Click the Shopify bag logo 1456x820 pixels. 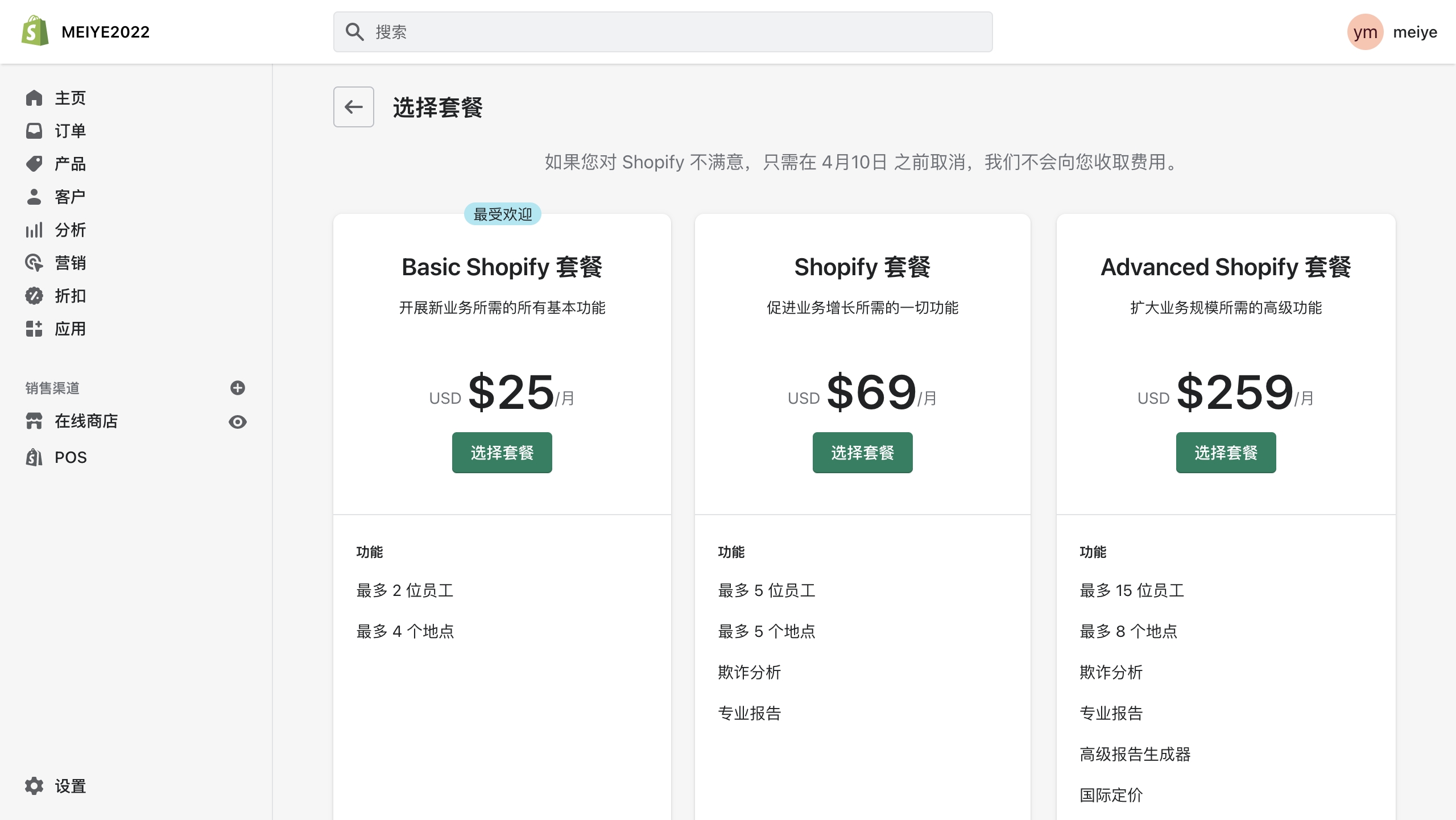click(x=35, y=31)
